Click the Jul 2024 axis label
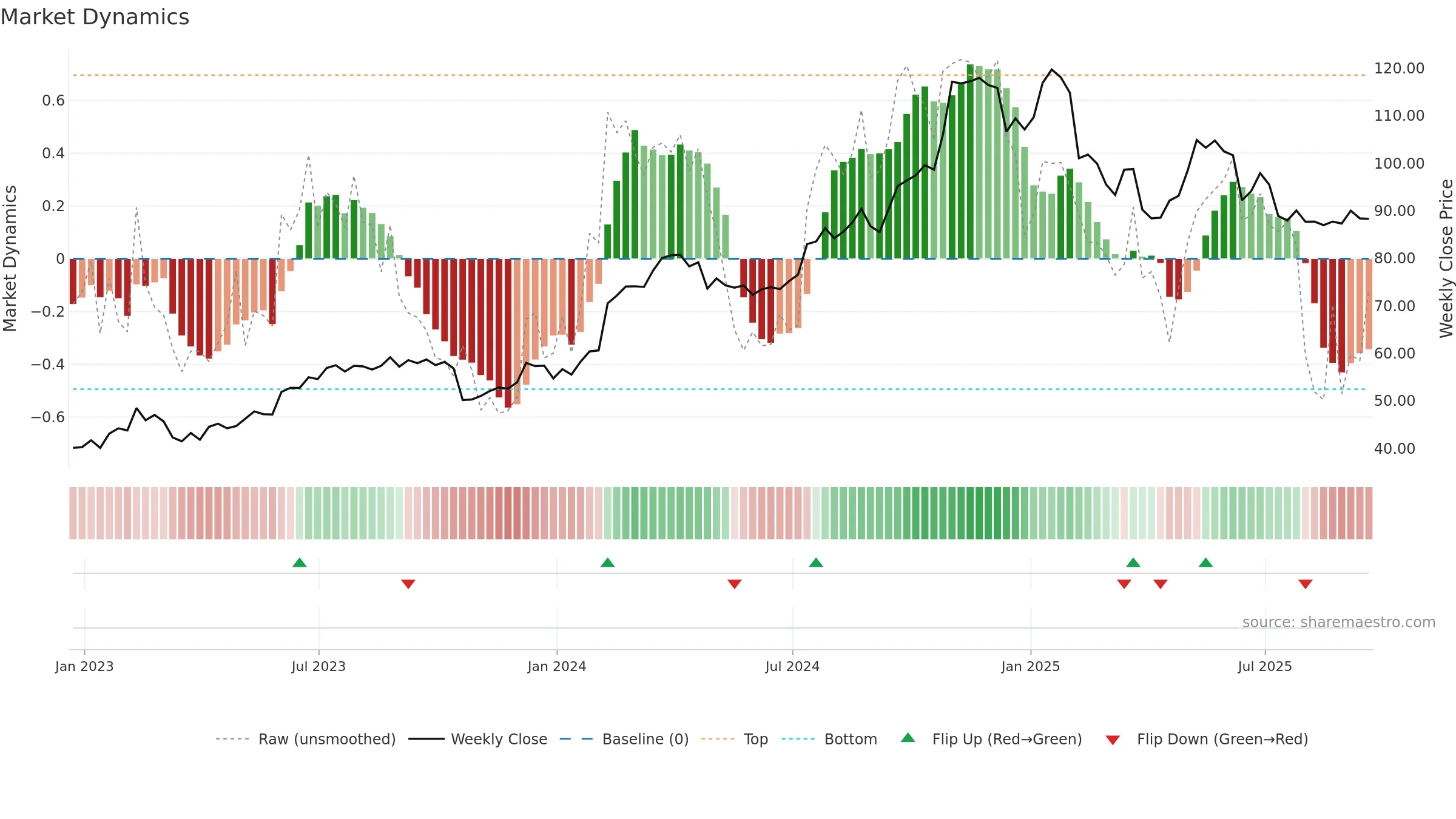 tap(792, 666)
